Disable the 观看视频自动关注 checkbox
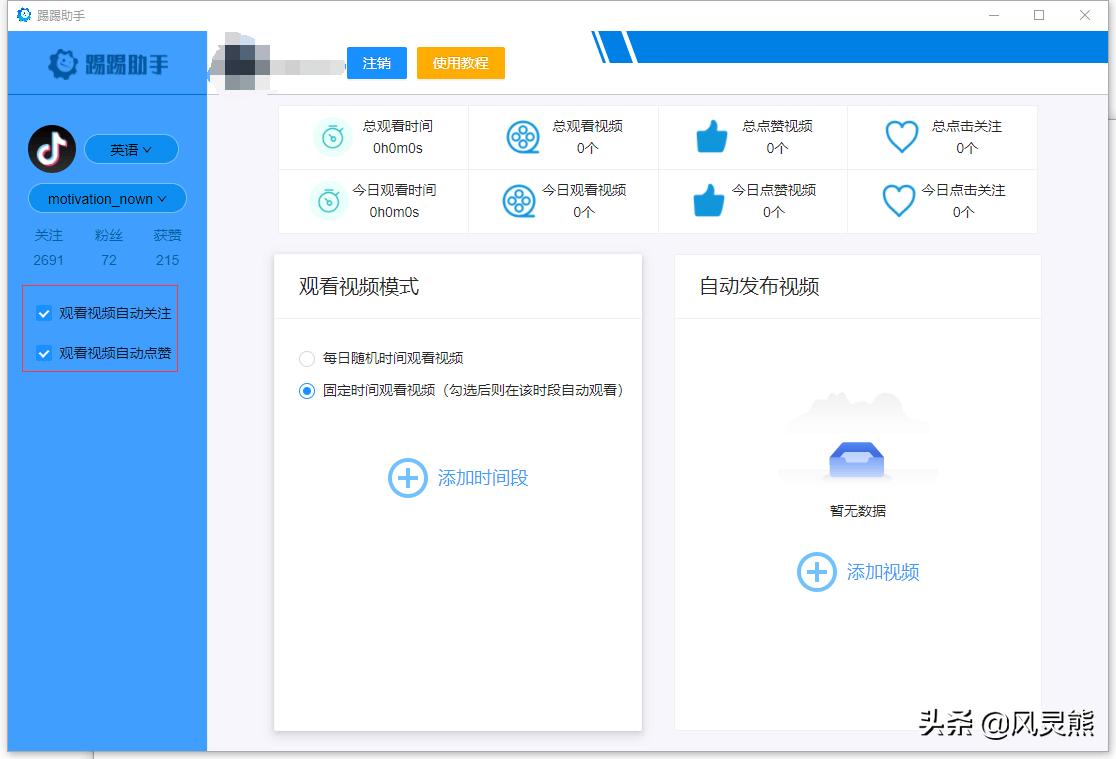1116x759 pixels. click(x=43, y=312)
